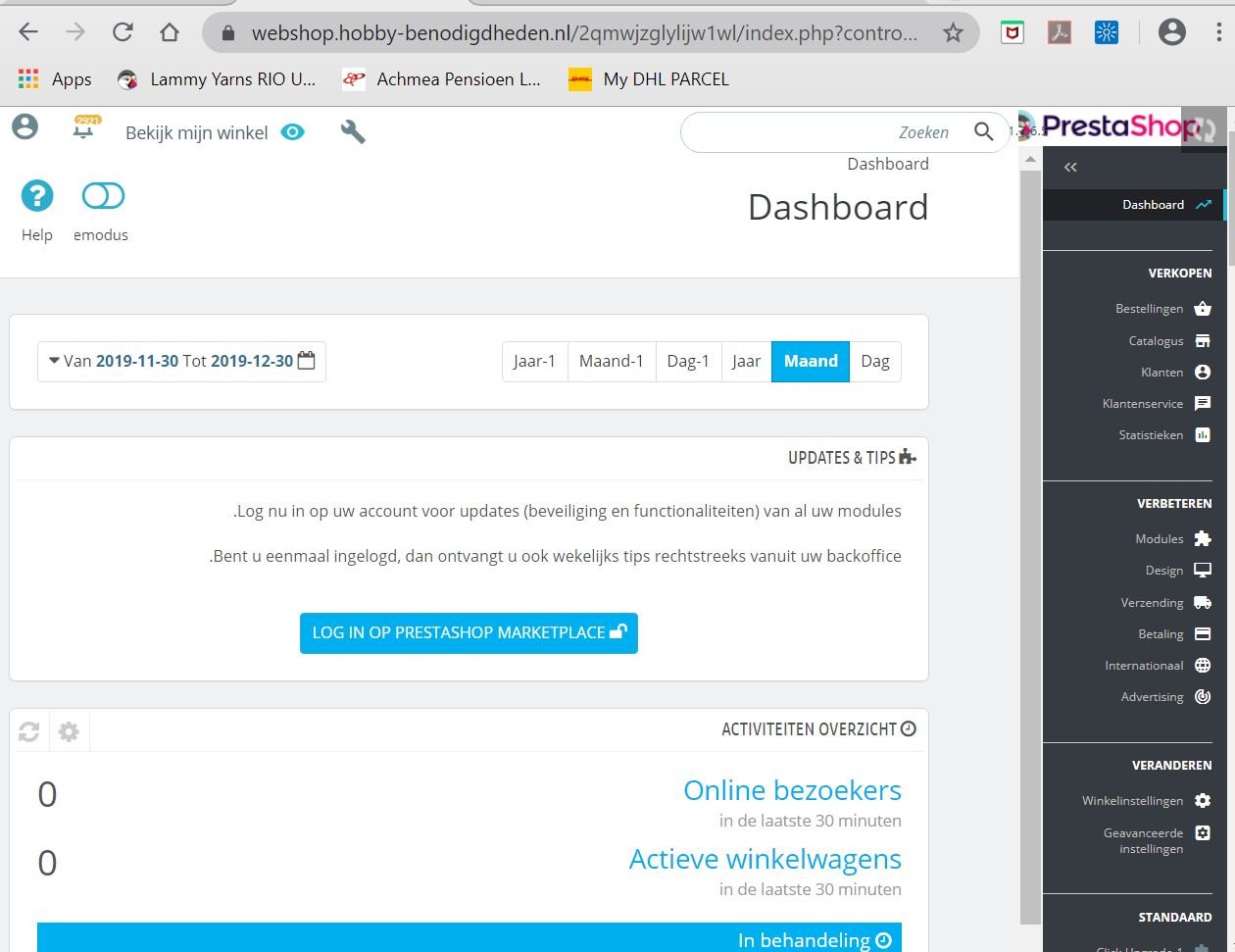Click the Geavanceerde instellingen gear box icon

pos(1203,833)
